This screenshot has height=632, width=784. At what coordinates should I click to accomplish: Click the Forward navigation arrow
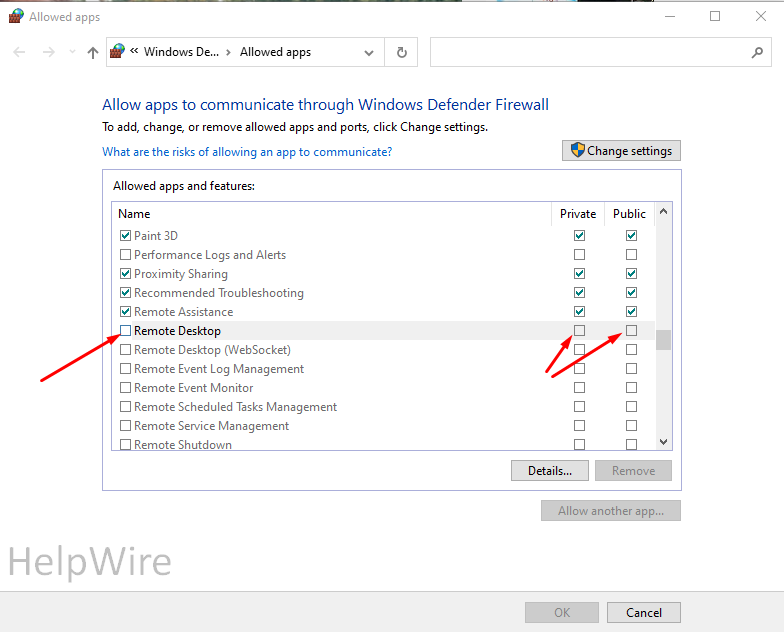click(48, 52)
